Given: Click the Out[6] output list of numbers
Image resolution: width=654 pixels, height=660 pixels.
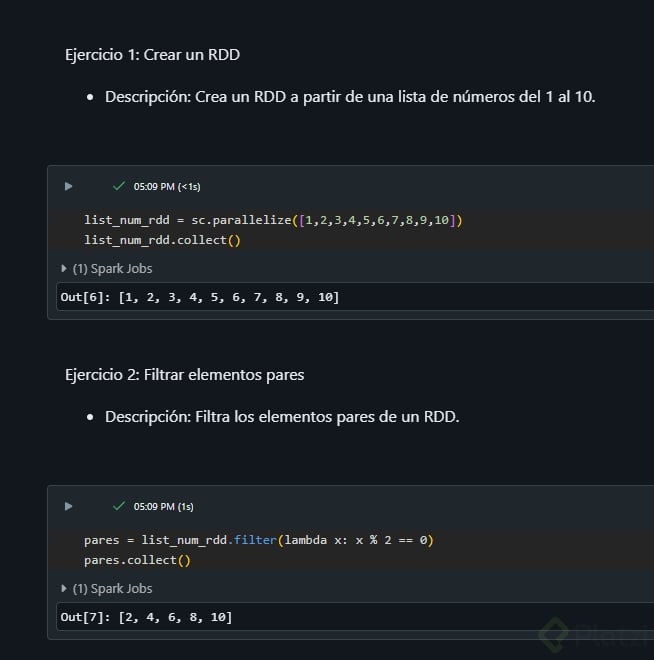Looking at the screenshot, I should (228, 298).
